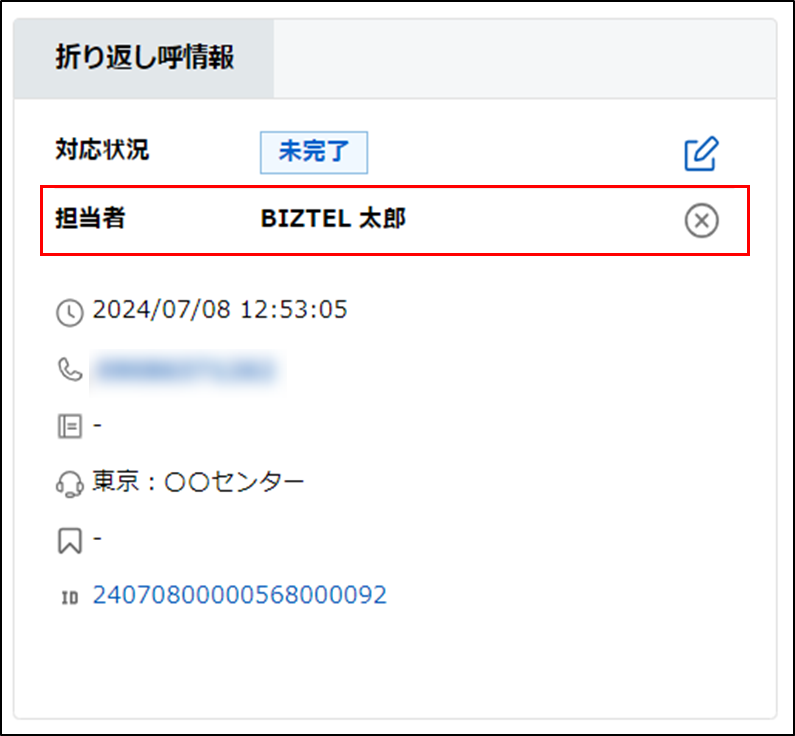795x736 pixels.
Task: Click the ID icon
Action: (69, 598)
